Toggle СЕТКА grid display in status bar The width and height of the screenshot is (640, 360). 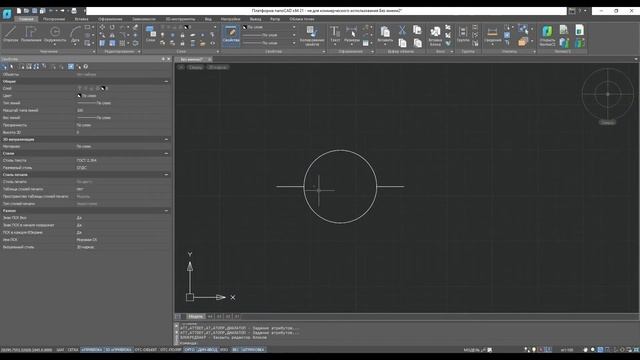[73, 350]
